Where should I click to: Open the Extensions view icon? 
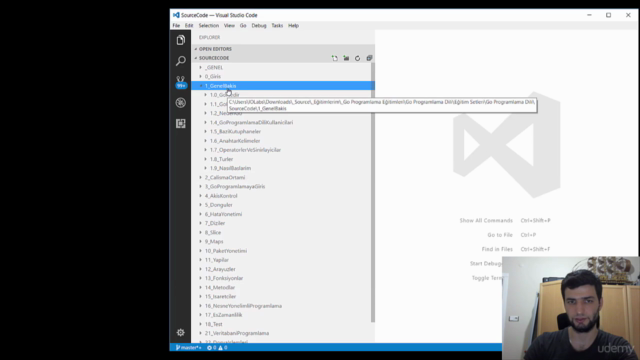click(180, 123)
